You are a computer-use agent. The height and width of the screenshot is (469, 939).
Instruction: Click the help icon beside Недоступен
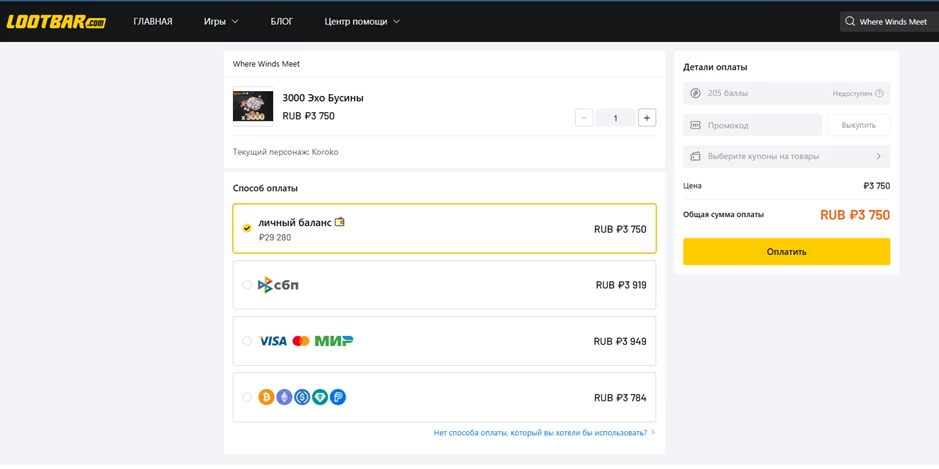point(879,93)
